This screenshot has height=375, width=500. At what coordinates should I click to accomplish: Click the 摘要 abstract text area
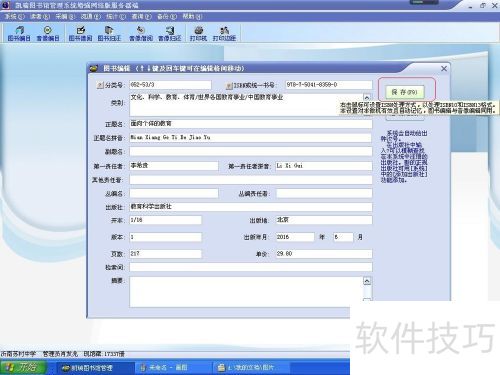246,292
